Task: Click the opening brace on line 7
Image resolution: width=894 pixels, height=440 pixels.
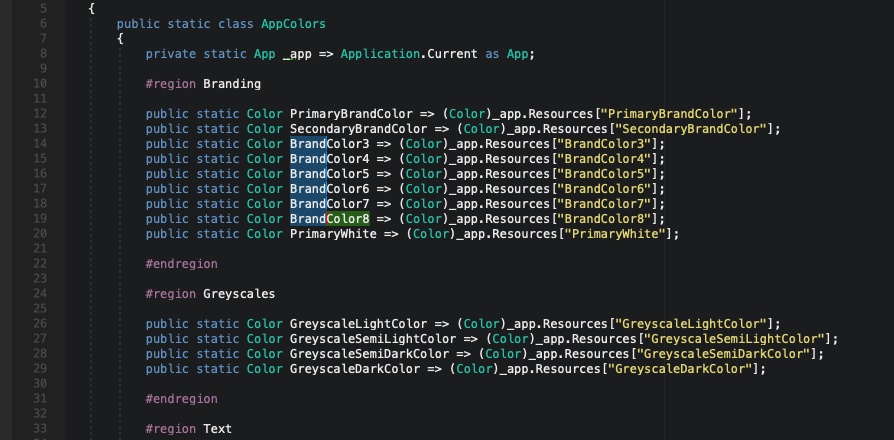Action: tap(120, 39)
